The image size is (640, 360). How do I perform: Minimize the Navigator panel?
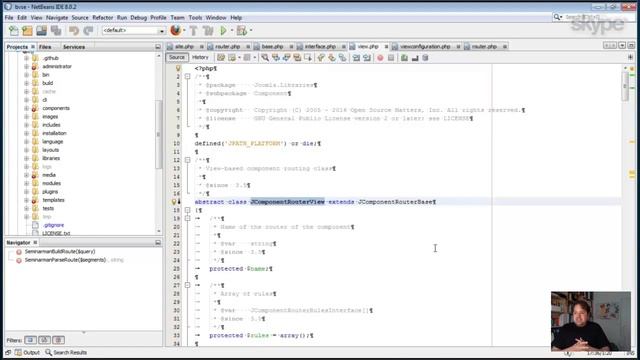click(158, 243)
